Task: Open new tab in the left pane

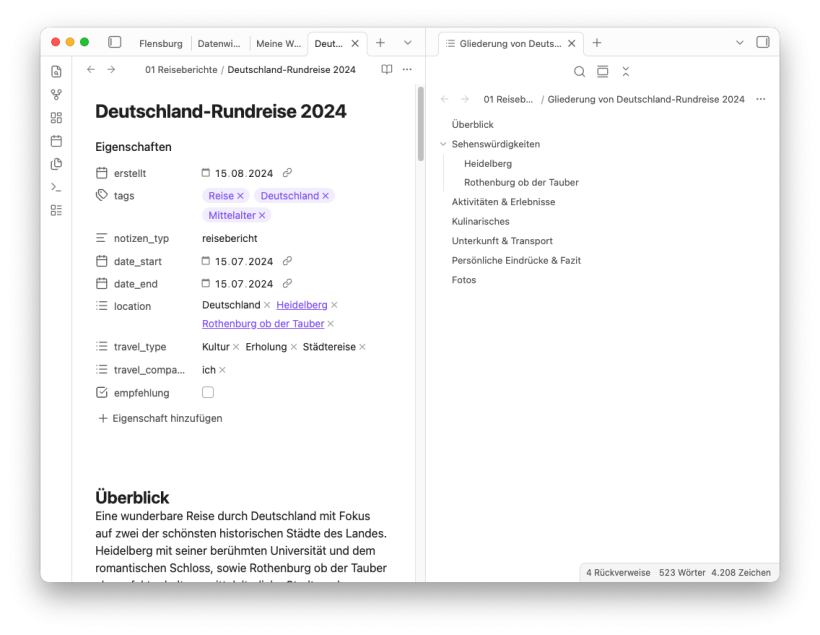Action: click(x=380, y=43)
